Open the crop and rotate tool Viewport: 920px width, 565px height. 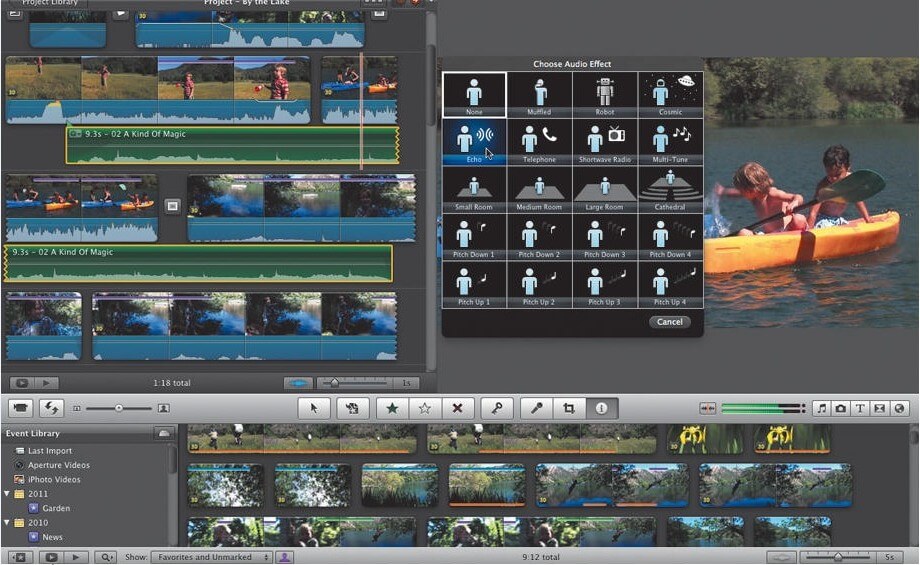569,408
